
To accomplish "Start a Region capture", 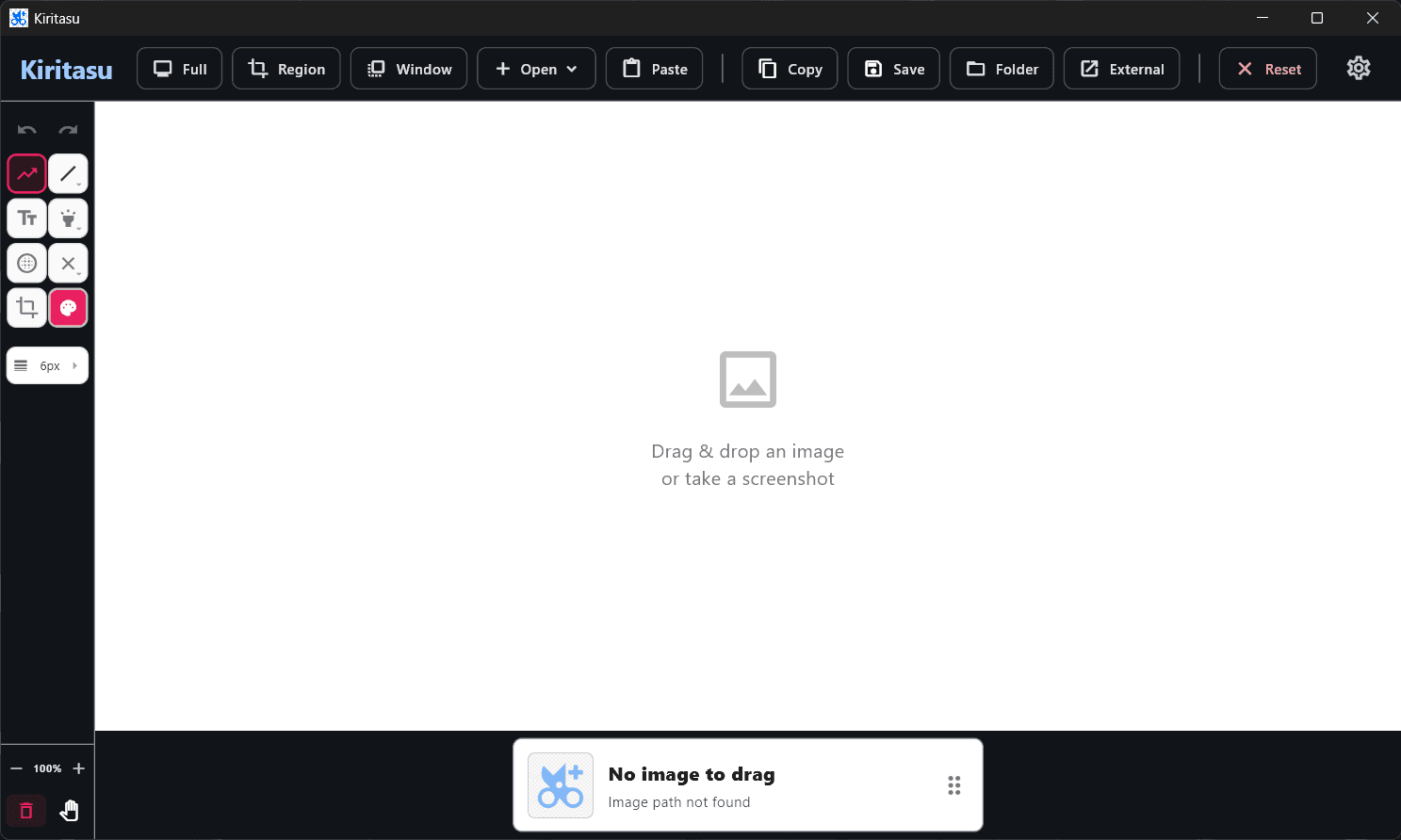I will [x=286, y=69].
